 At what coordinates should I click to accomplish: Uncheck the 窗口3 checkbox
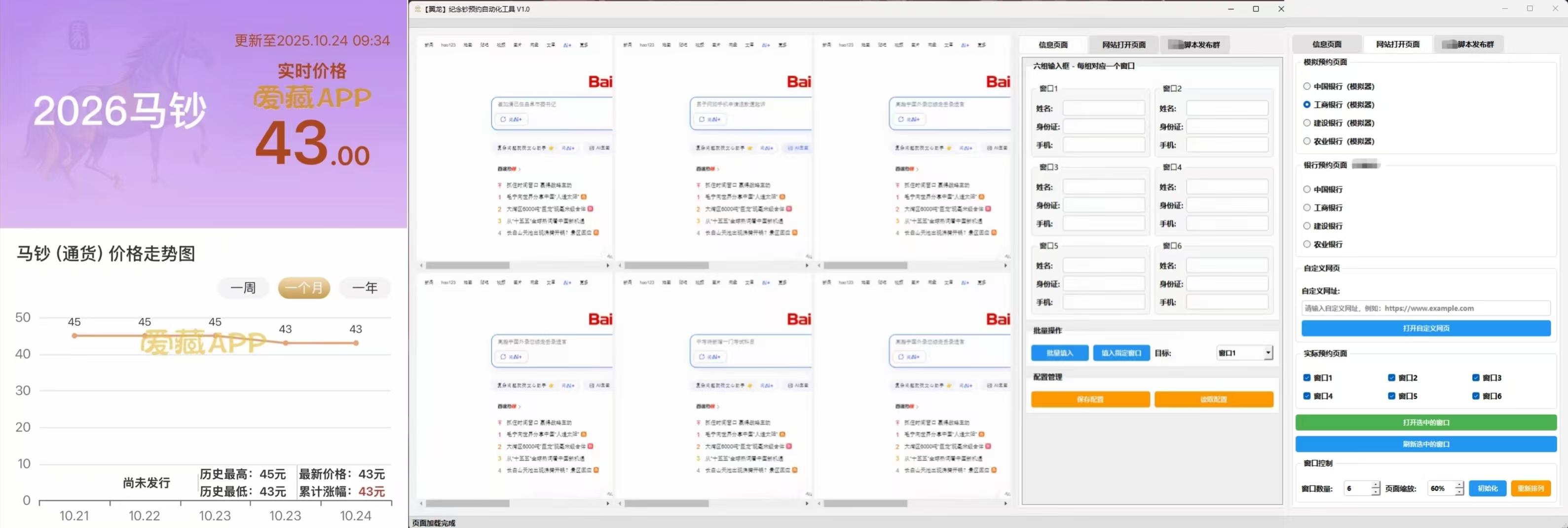point(1475,377)
